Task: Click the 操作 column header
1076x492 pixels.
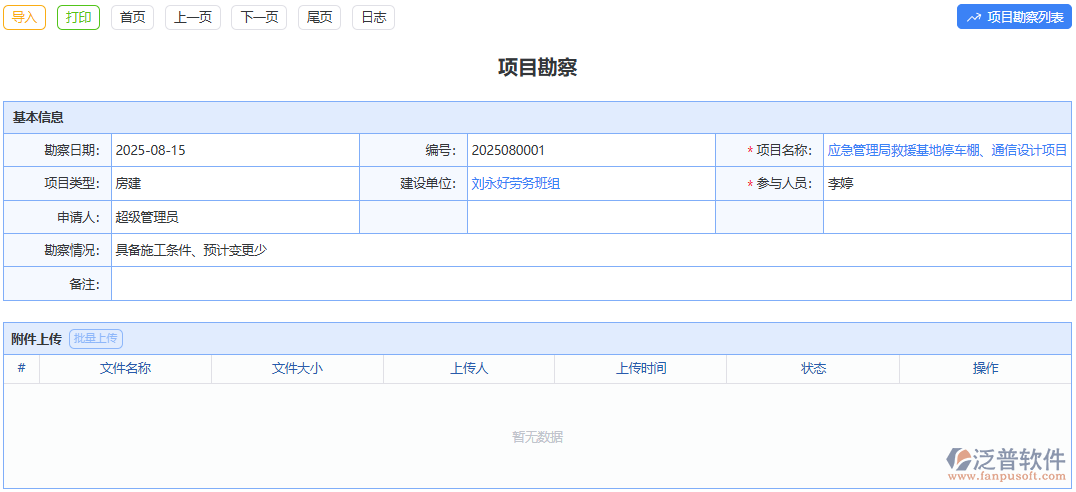Action: pyautogui.click(x=985, y=368)
